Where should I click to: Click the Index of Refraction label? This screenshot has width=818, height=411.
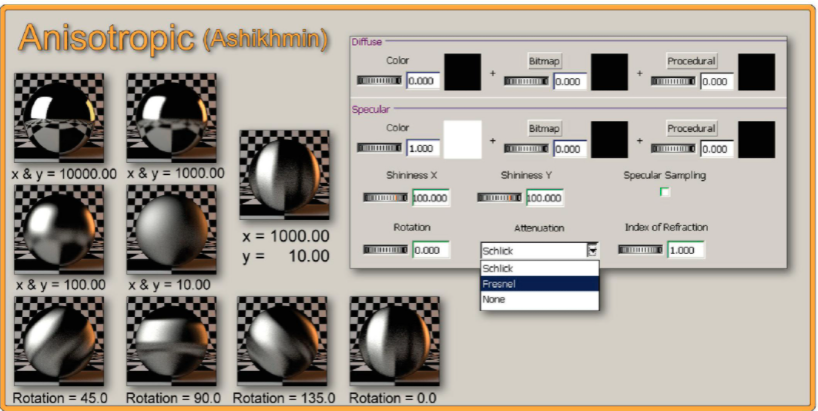pos(667,227)
